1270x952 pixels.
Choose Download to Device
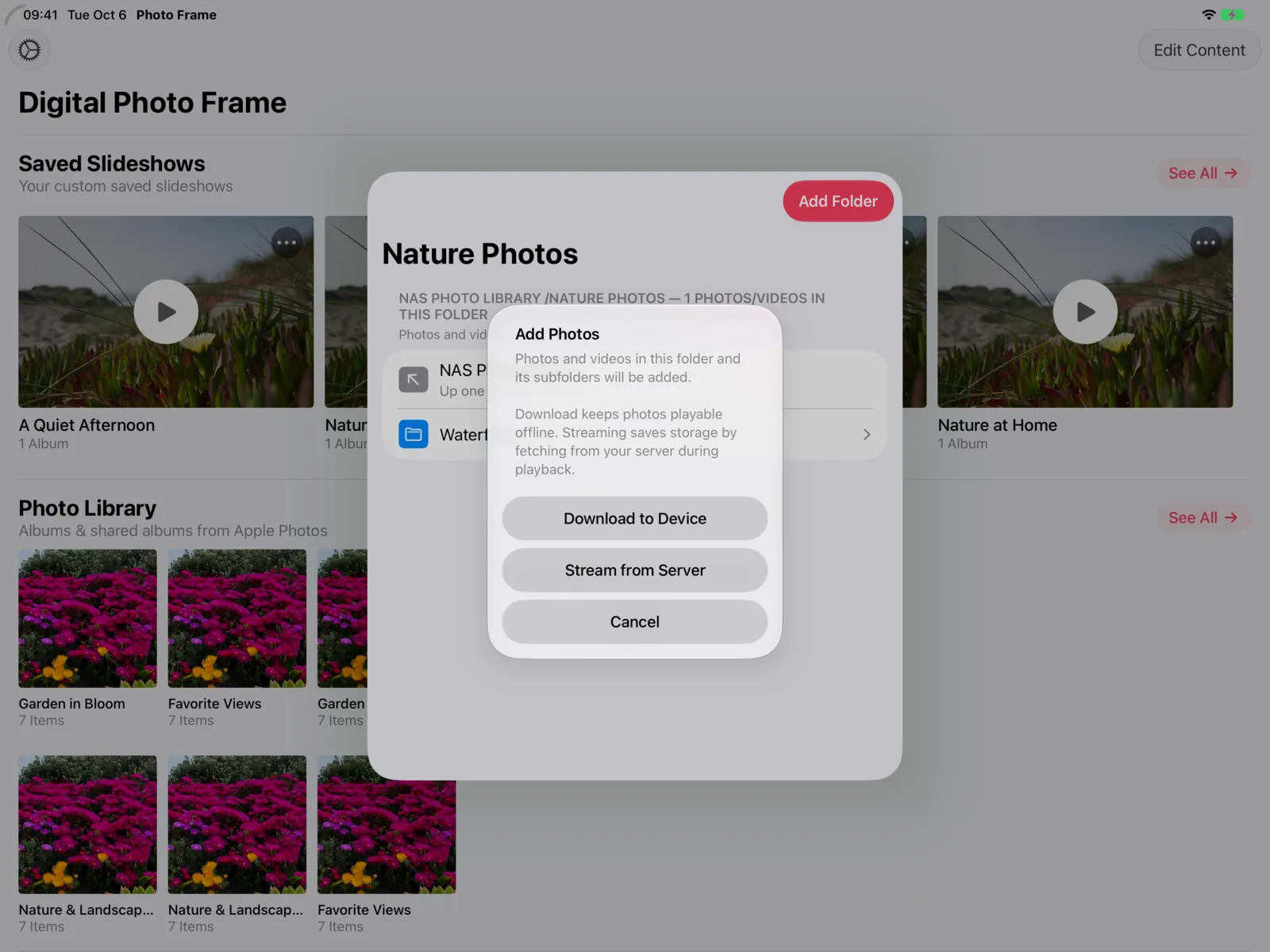(x=635, y=519)
